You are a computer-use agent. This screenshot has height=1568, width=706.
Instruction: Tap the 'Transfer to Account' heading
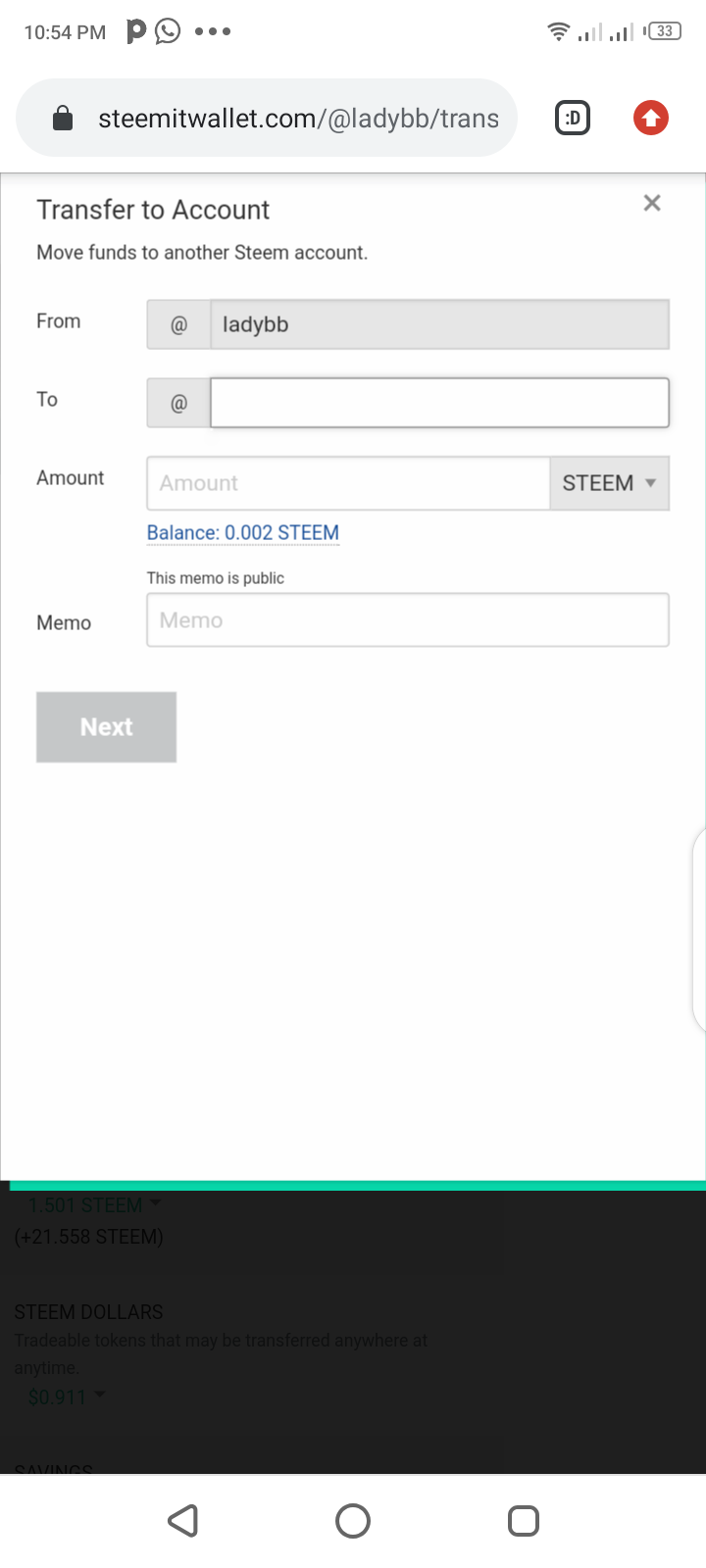[153, 210]
